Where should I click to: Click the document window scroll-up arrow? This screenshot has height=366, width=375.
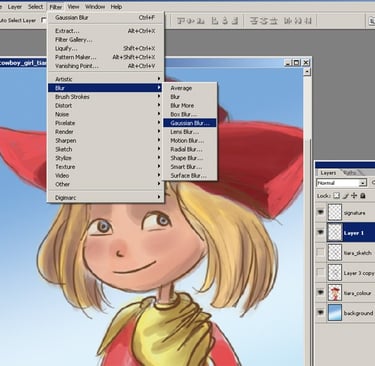click(307, 71)
